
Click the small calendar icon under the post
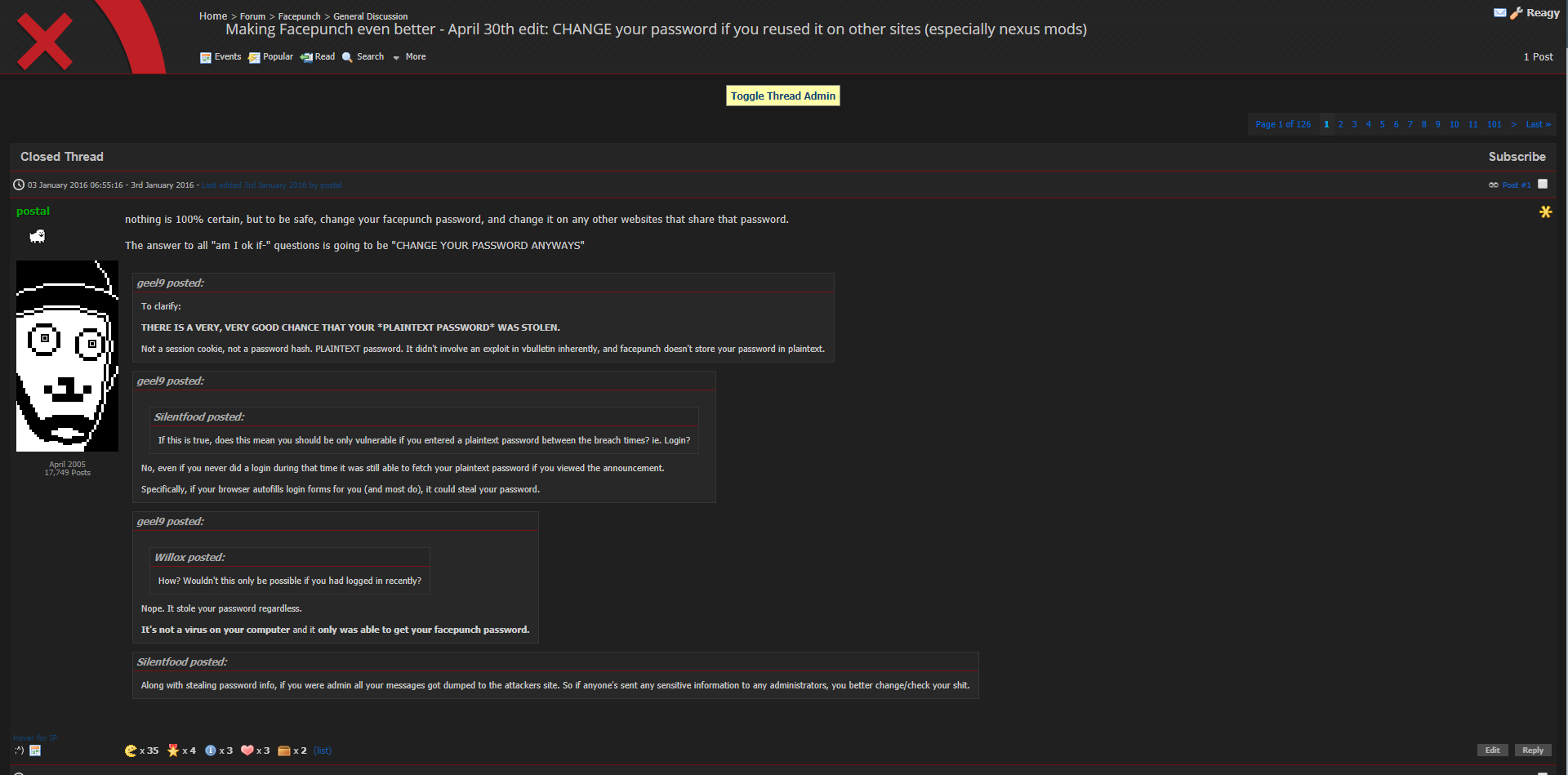35,751
